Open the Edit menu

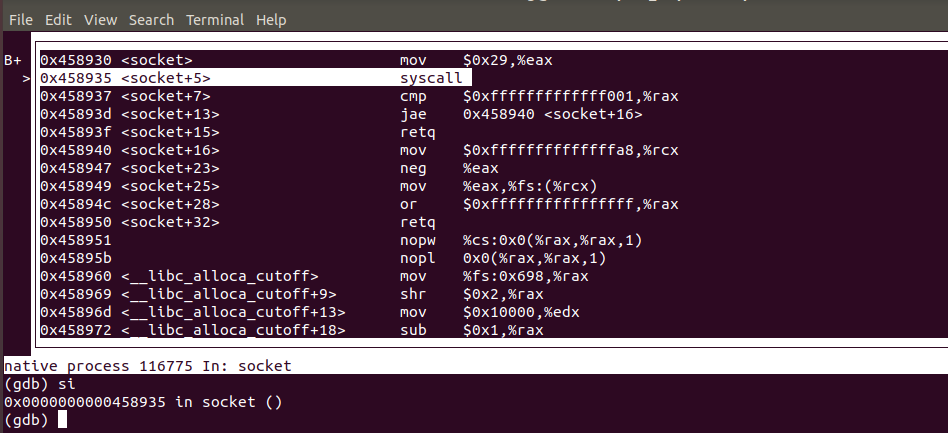point(58,20)
